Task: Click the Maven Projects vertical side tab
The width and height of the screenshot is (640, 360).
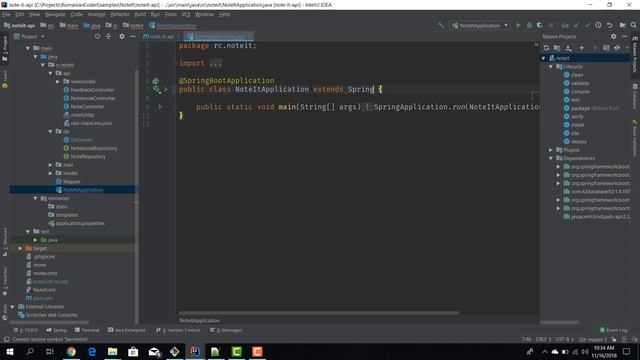Action: pyautogui.click(x=635, y=55)
